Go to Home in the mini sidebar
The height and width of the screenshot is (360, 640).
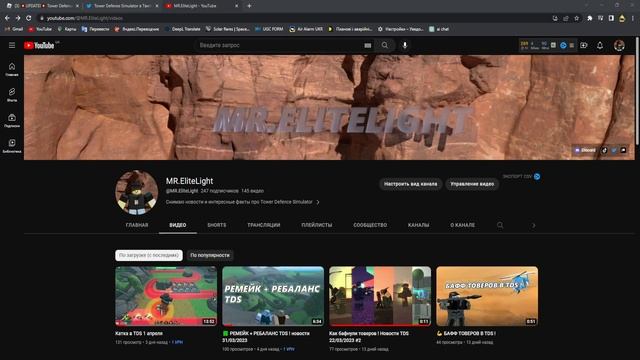(x=12, y=69)
